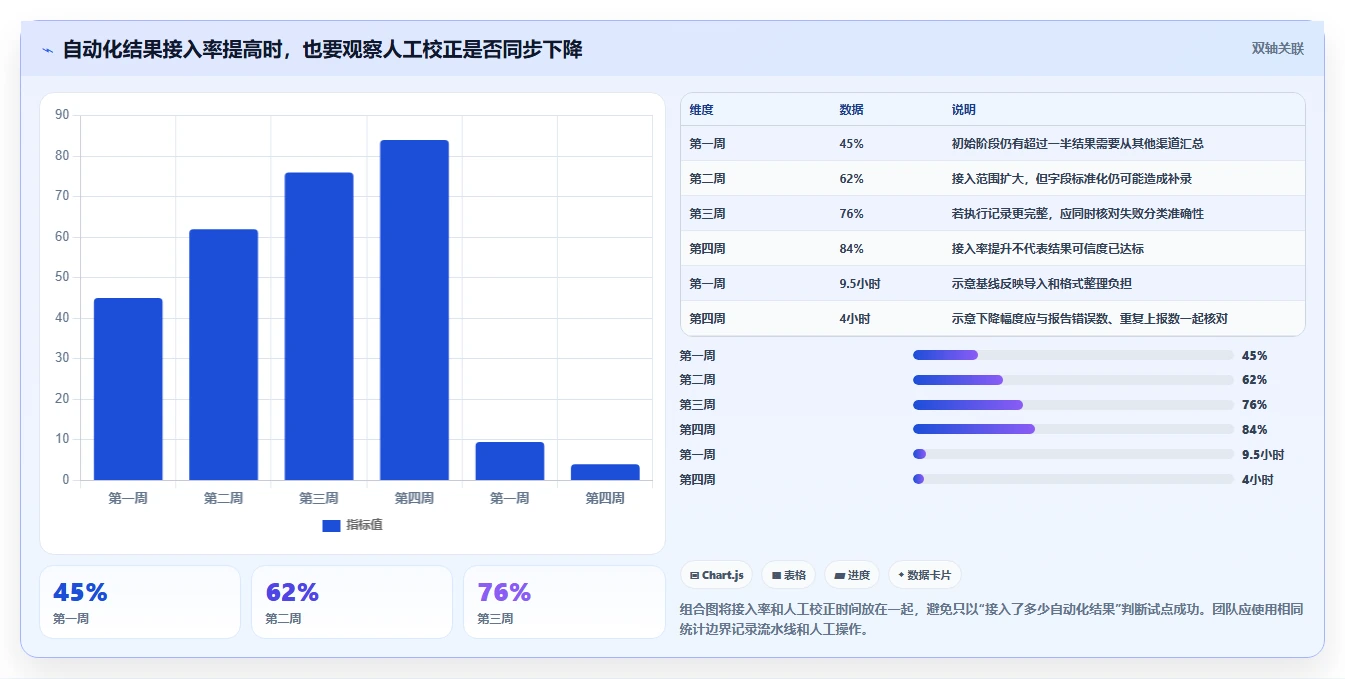Click the 84% value beside the progress bar

coord(1254,430)
